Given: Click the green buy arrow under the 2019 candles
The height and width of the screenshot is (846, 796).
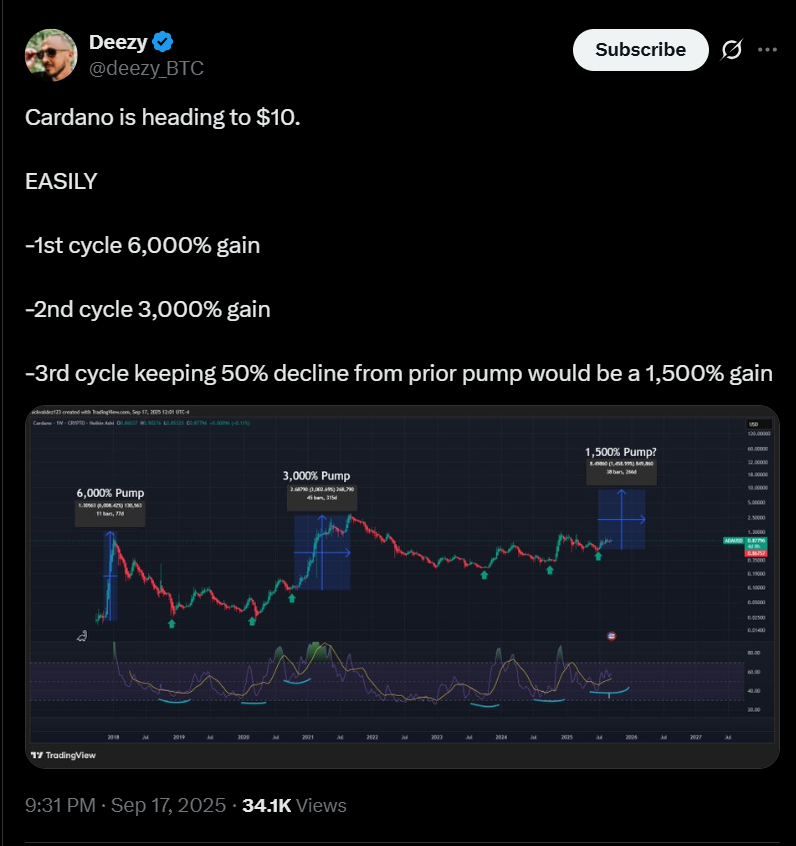Looking at the screenshot, I should 171,622.
